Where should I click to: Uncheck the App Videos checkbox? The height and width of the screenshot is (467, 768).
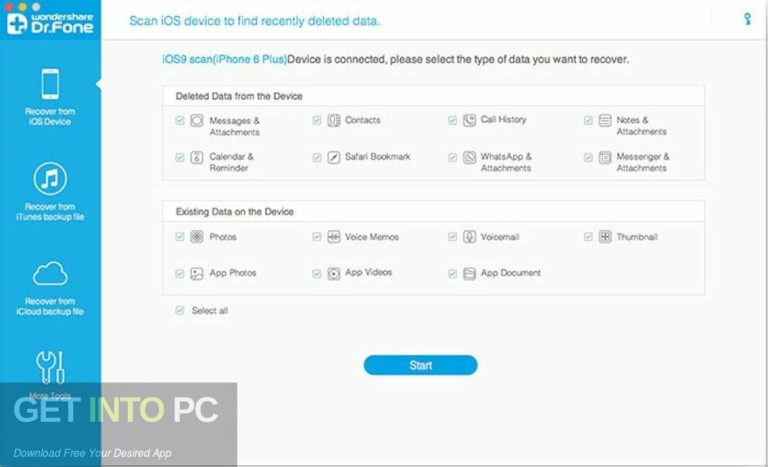point(316,273)
